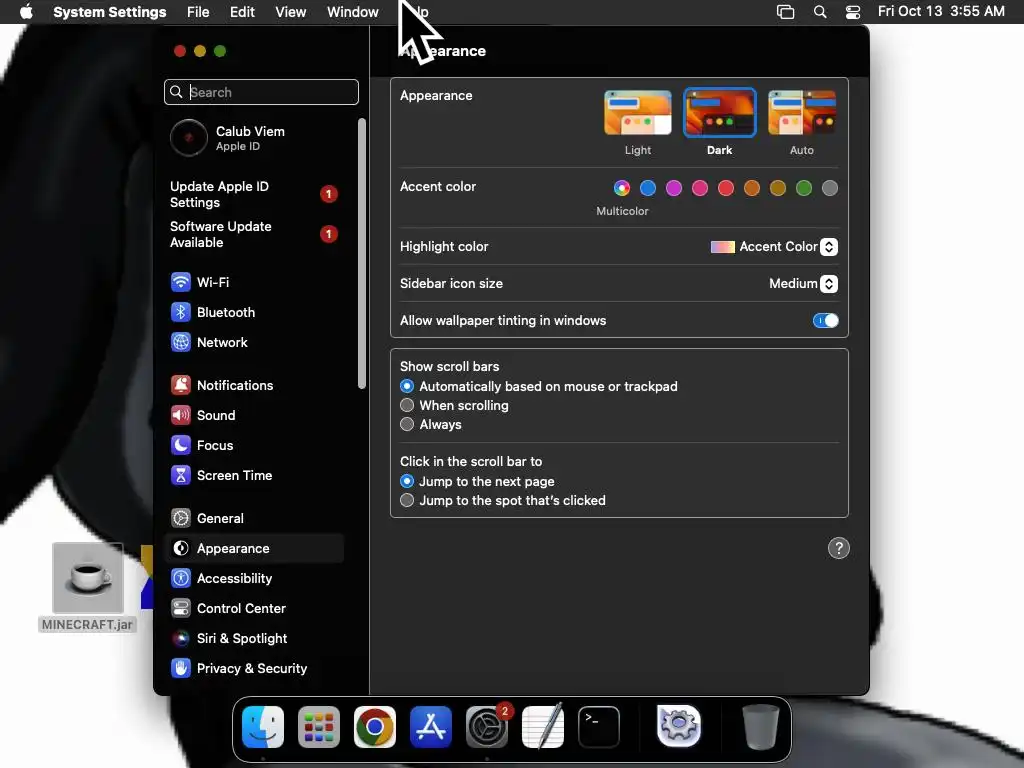
Task: Click the sidebar Search field
Action: coord(261,92)
